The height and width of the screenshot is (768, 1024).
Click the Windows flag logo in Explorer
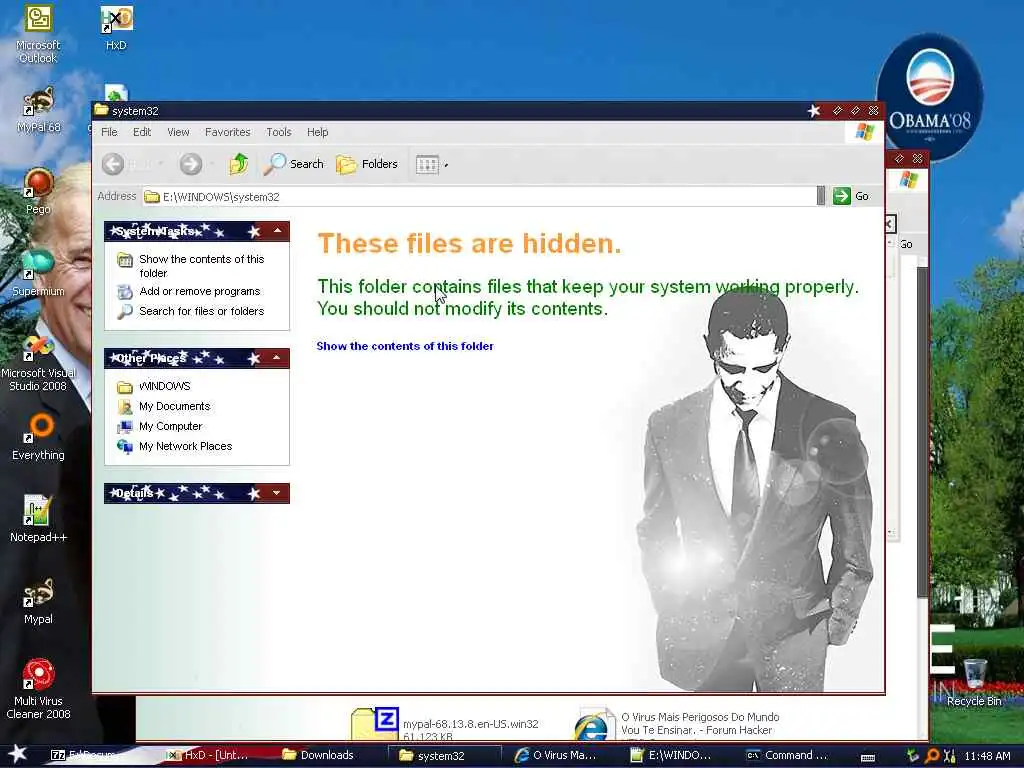tap(864, 132)
